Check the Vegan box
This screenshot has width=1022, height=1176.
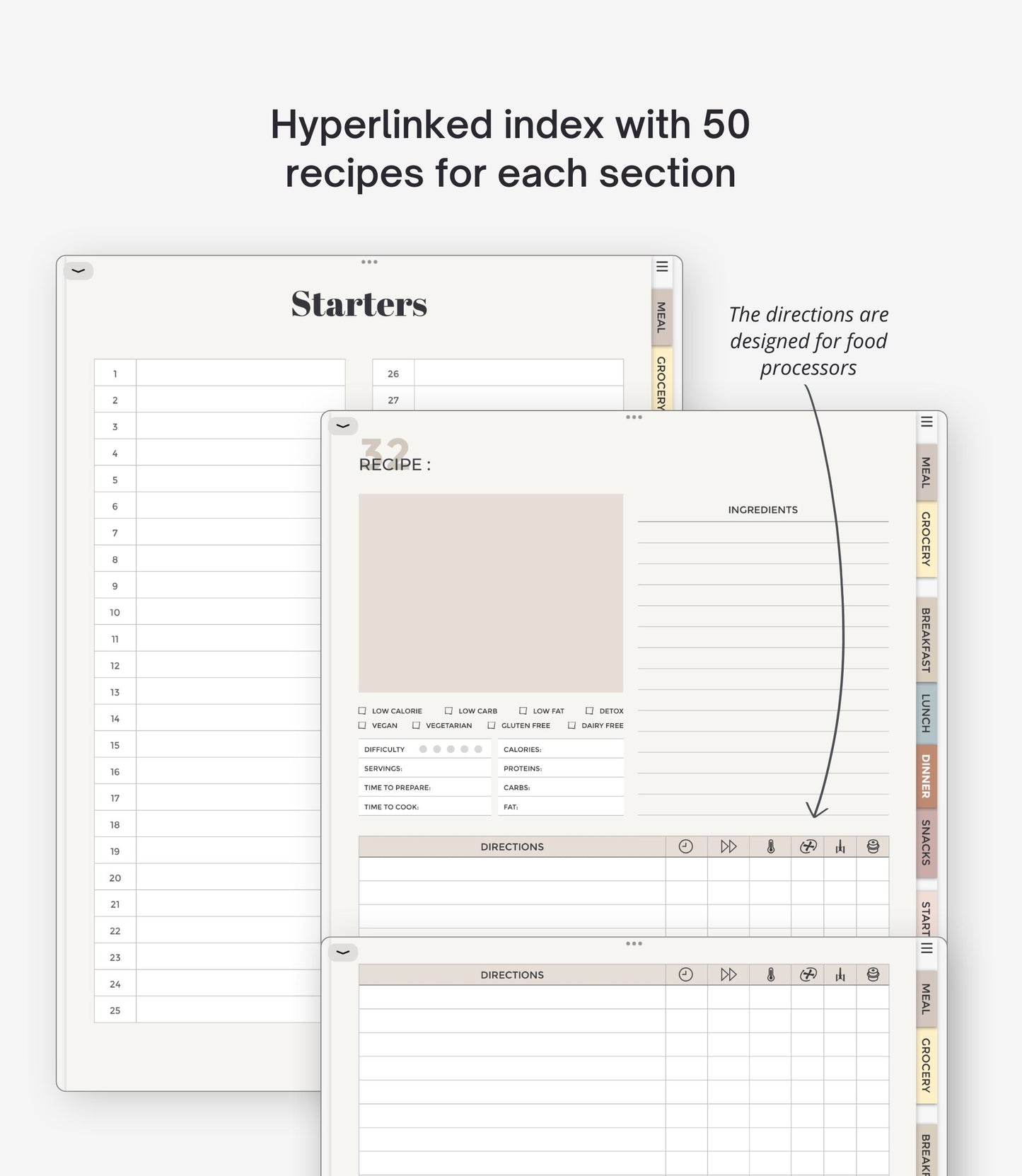coord(362,725)
